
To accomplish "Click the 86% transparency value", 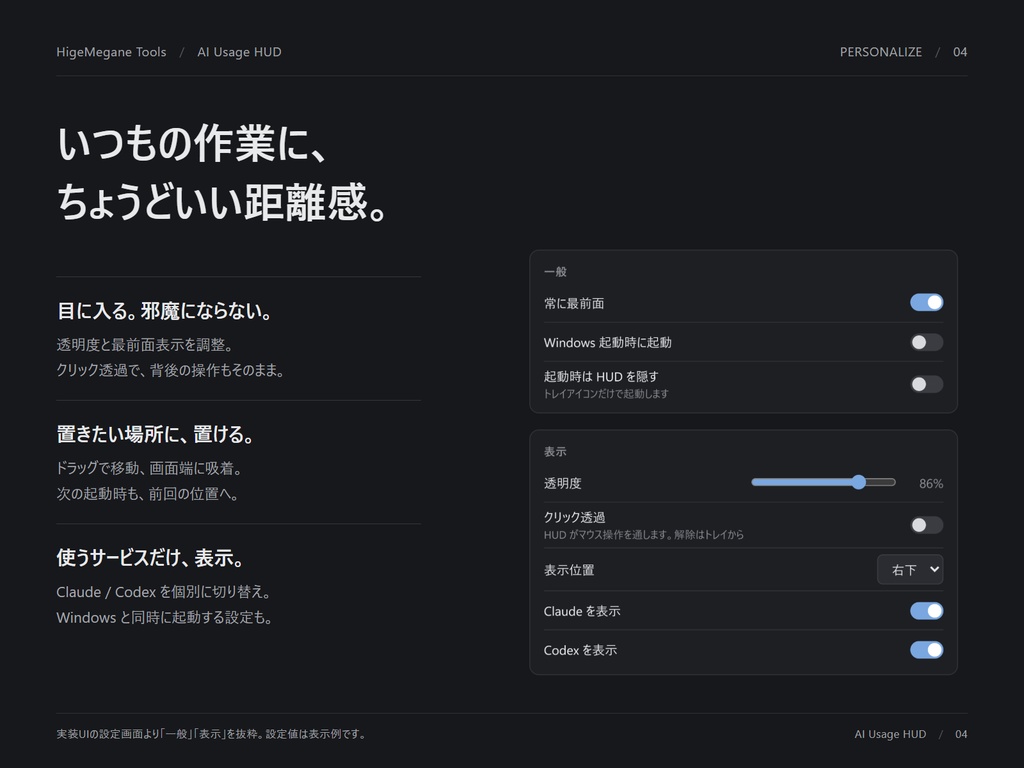I will coord(931,483).
